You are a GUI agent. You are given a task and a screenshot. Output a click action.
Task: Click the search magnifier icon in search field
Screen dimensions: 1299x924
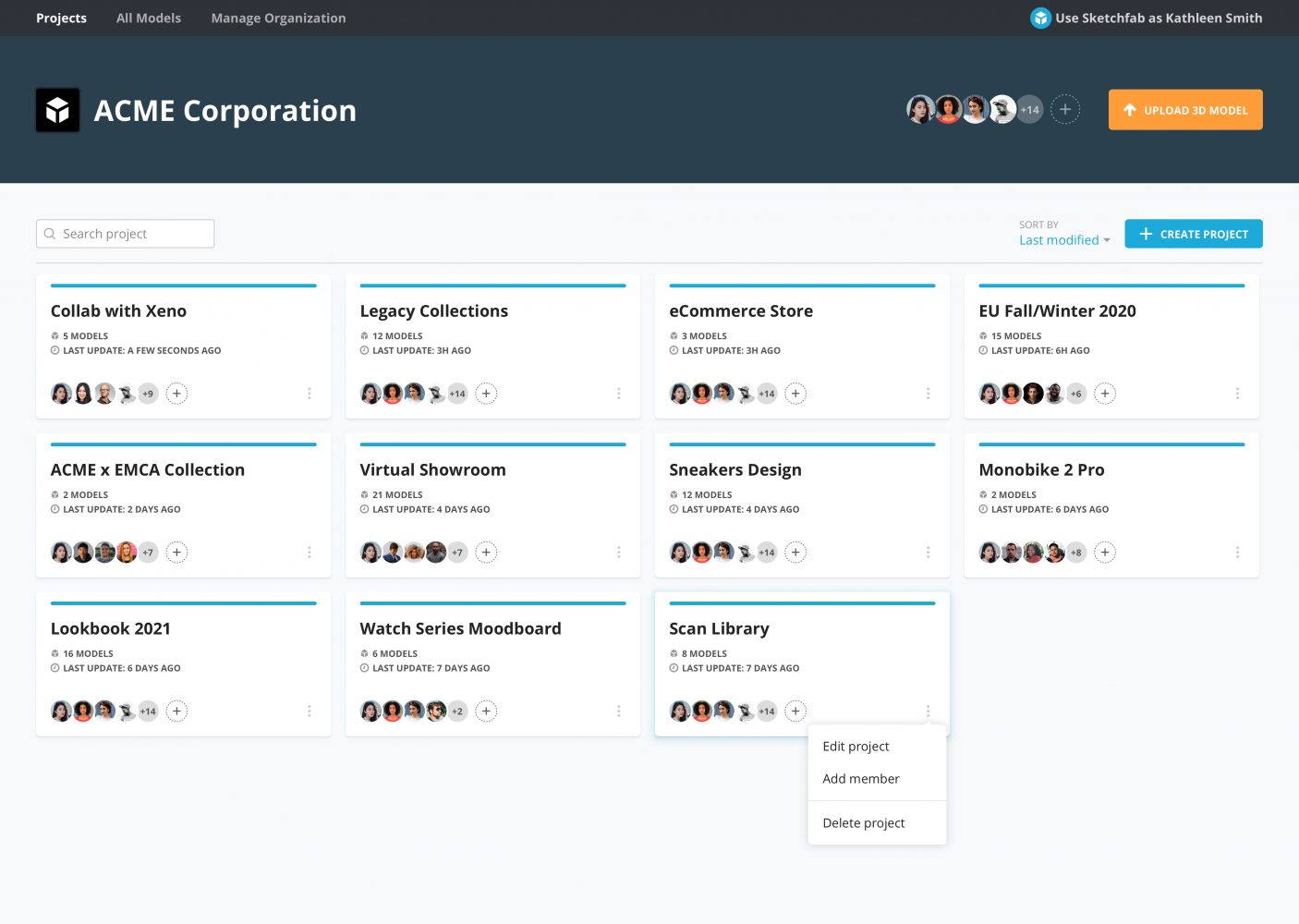coord(51,233)
